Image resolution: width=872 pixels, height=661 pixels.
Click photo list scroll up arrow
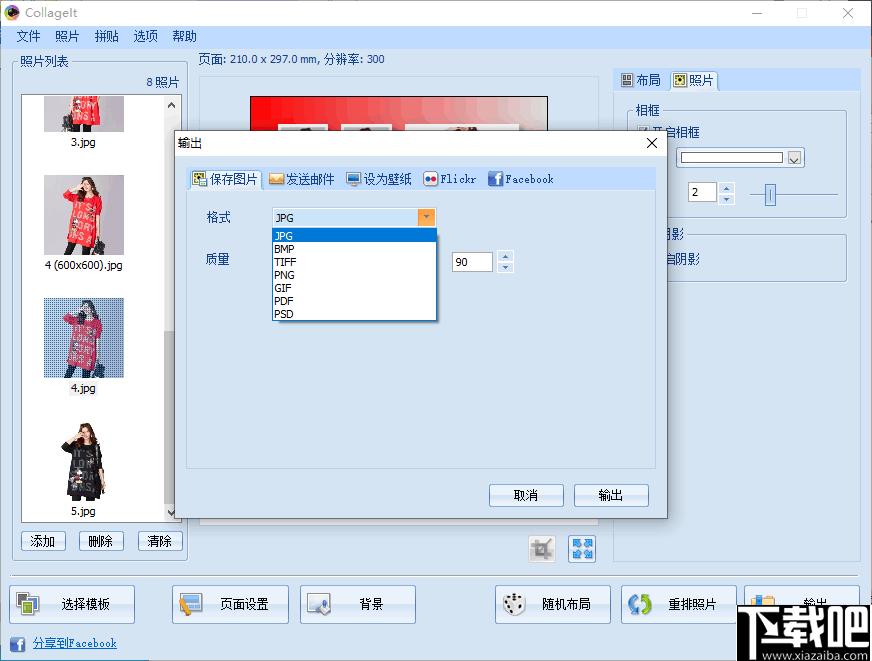[x=171, y=105]
